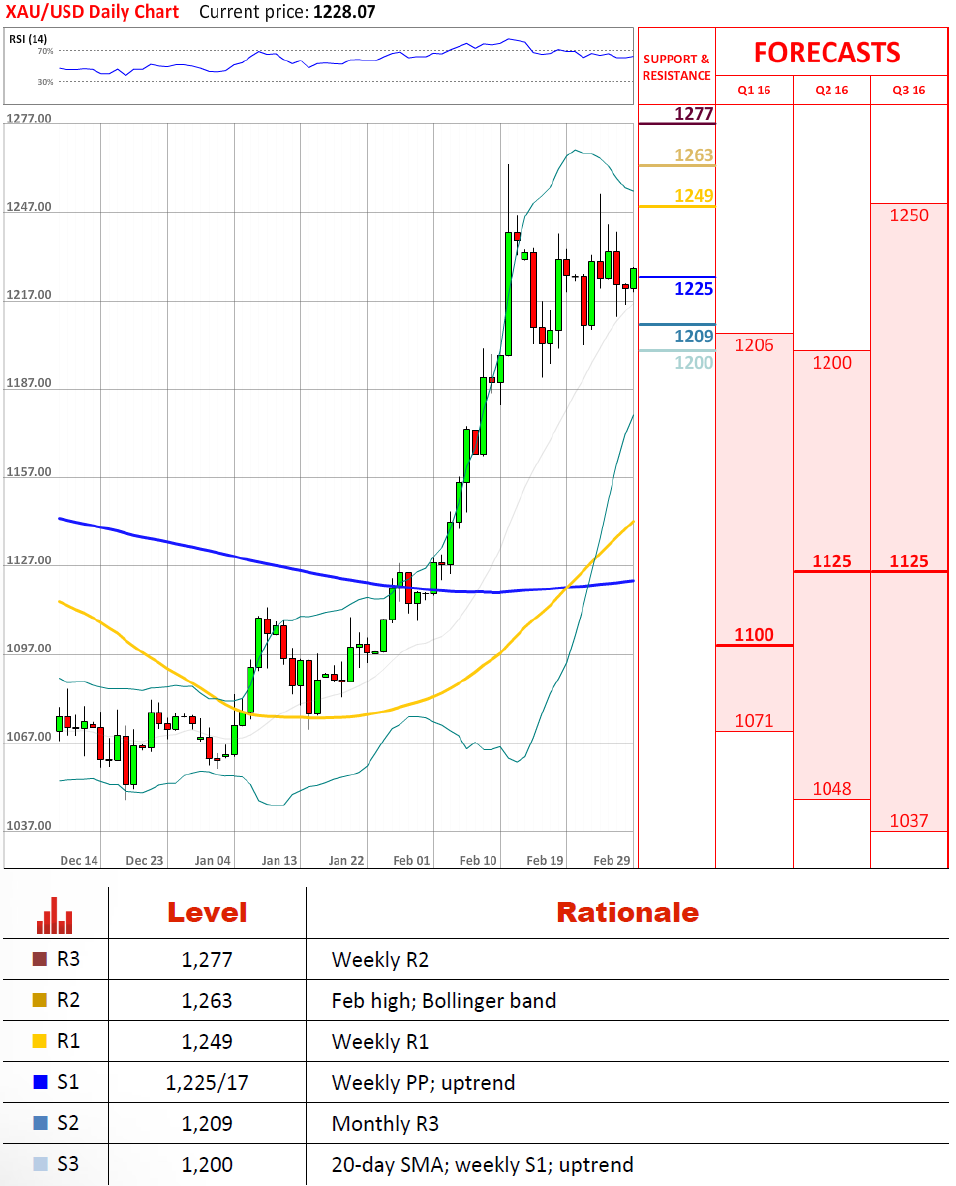The height and width of the screenshot is (1186, 956).
Task: Click the Dec 14 date axis label
Action: coord(79,861)
